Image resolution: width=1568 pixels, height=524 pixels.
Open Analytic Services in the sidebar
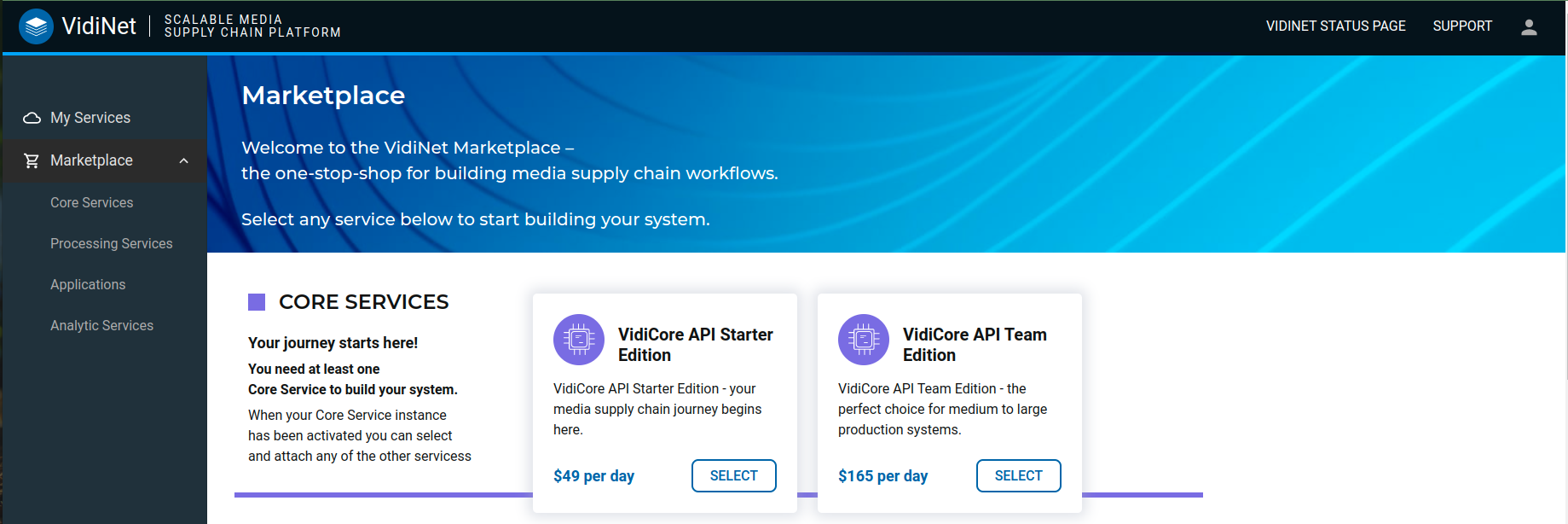click(x=101, y=325)
